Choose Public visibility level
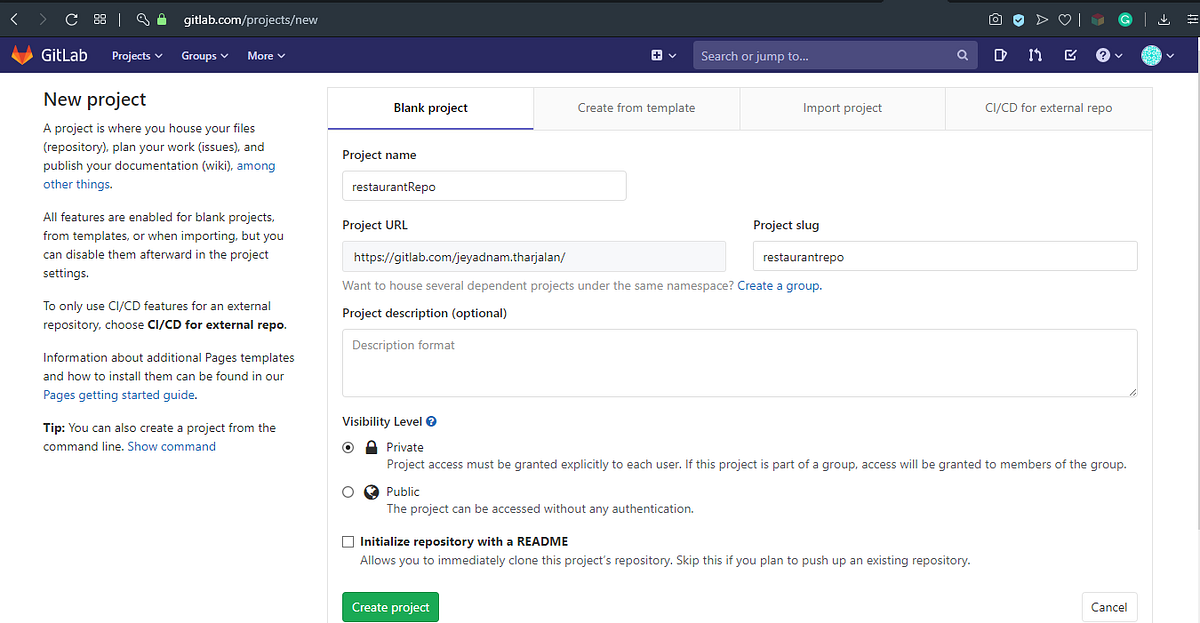Image resolution: width=1200 pixels, height=623 pixels. [x=348, y=491]
